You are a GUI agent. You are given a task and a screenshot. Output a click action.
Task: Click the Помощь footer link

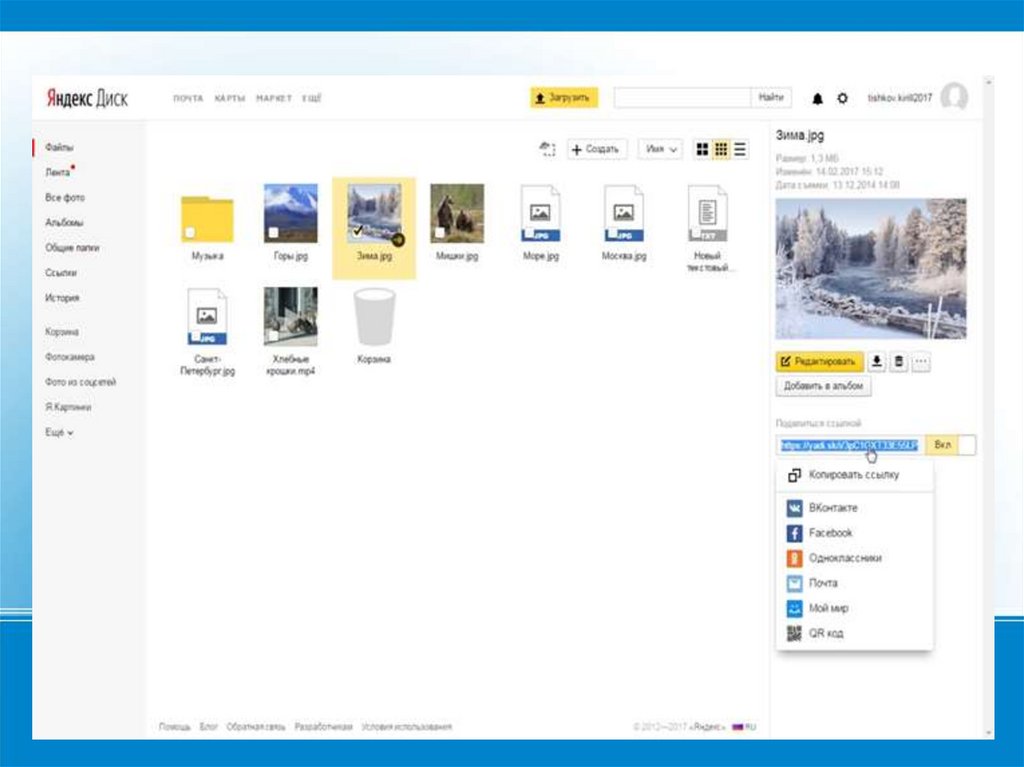tap(175, 726)
